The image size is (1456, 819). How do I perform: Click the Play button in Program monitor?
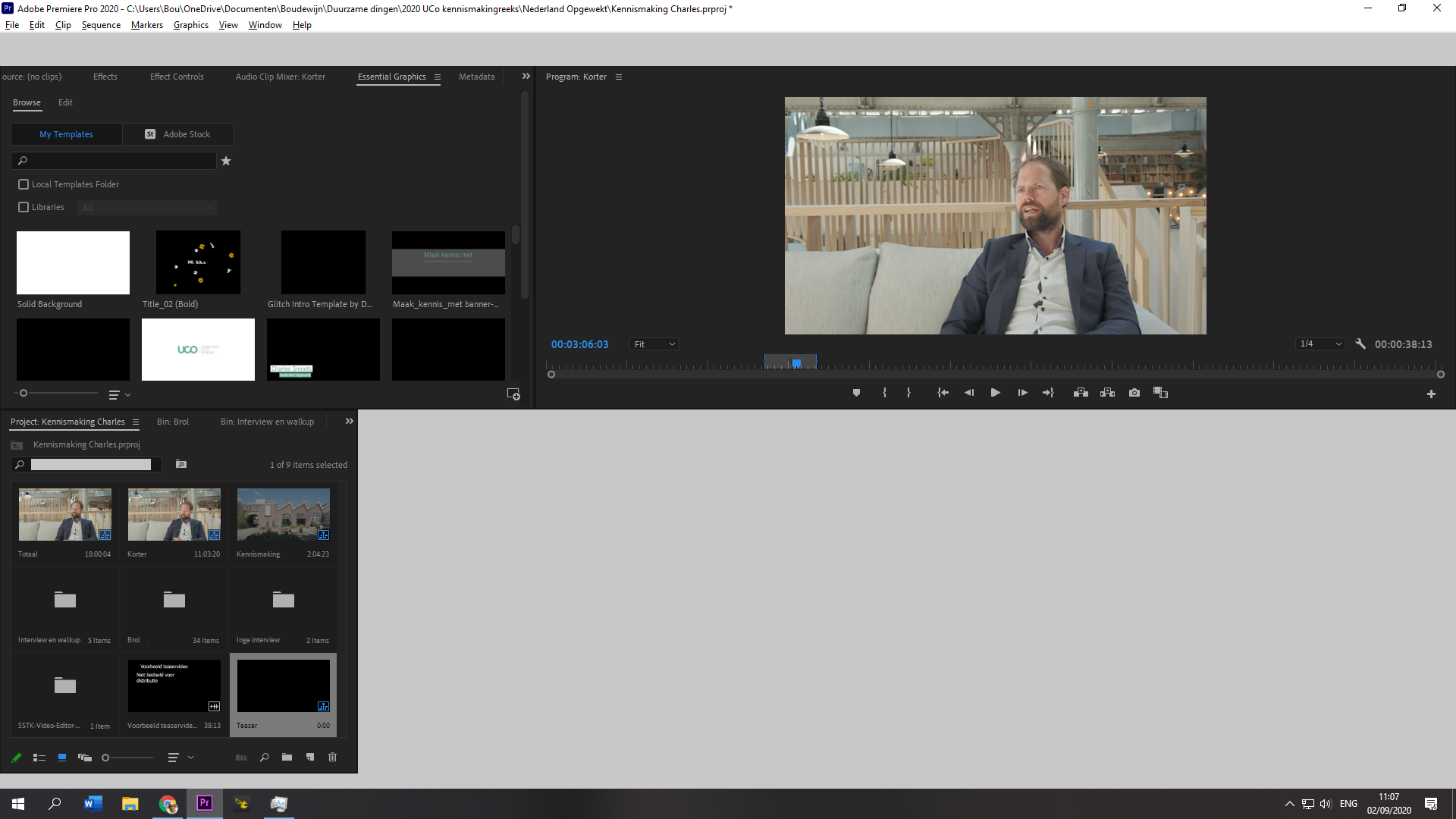994,393
